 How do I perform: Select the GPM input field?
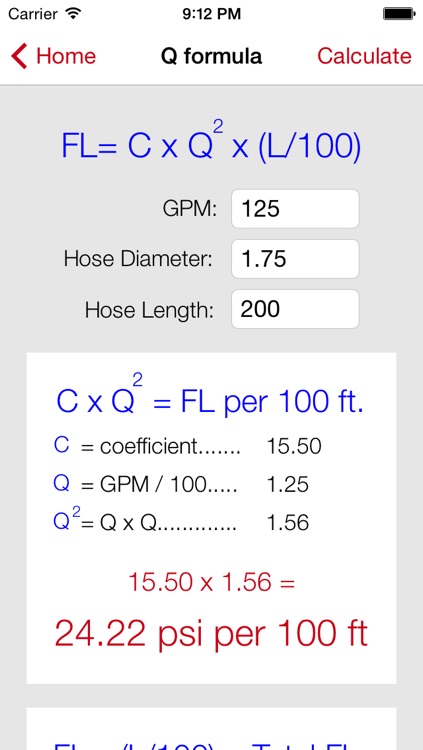tap(295, 209)
